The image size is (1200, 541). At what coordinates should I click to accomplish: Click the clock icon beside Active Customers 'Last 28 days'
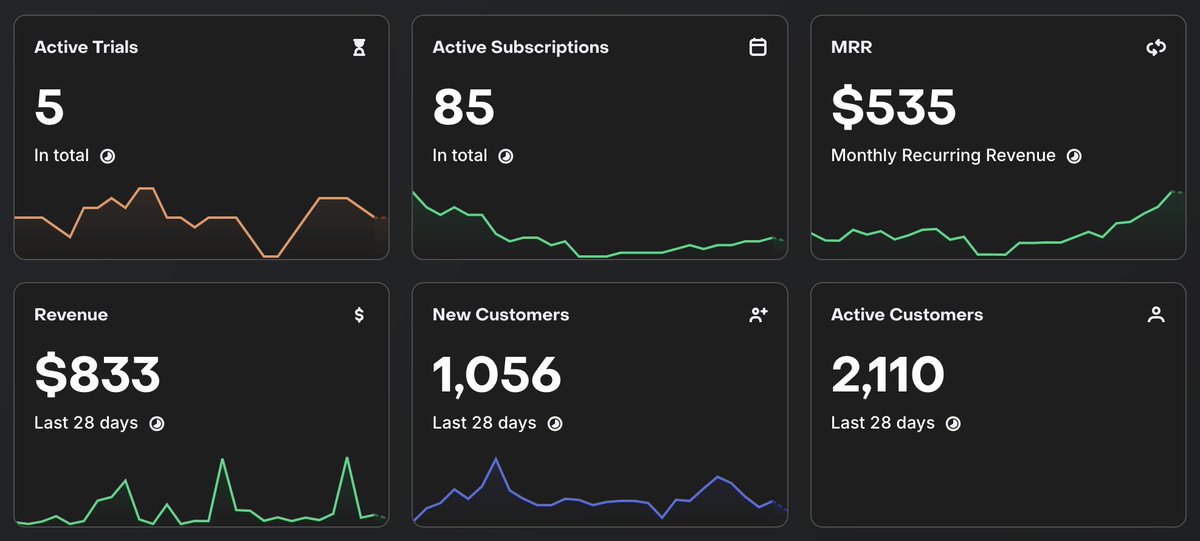[954, 423]
